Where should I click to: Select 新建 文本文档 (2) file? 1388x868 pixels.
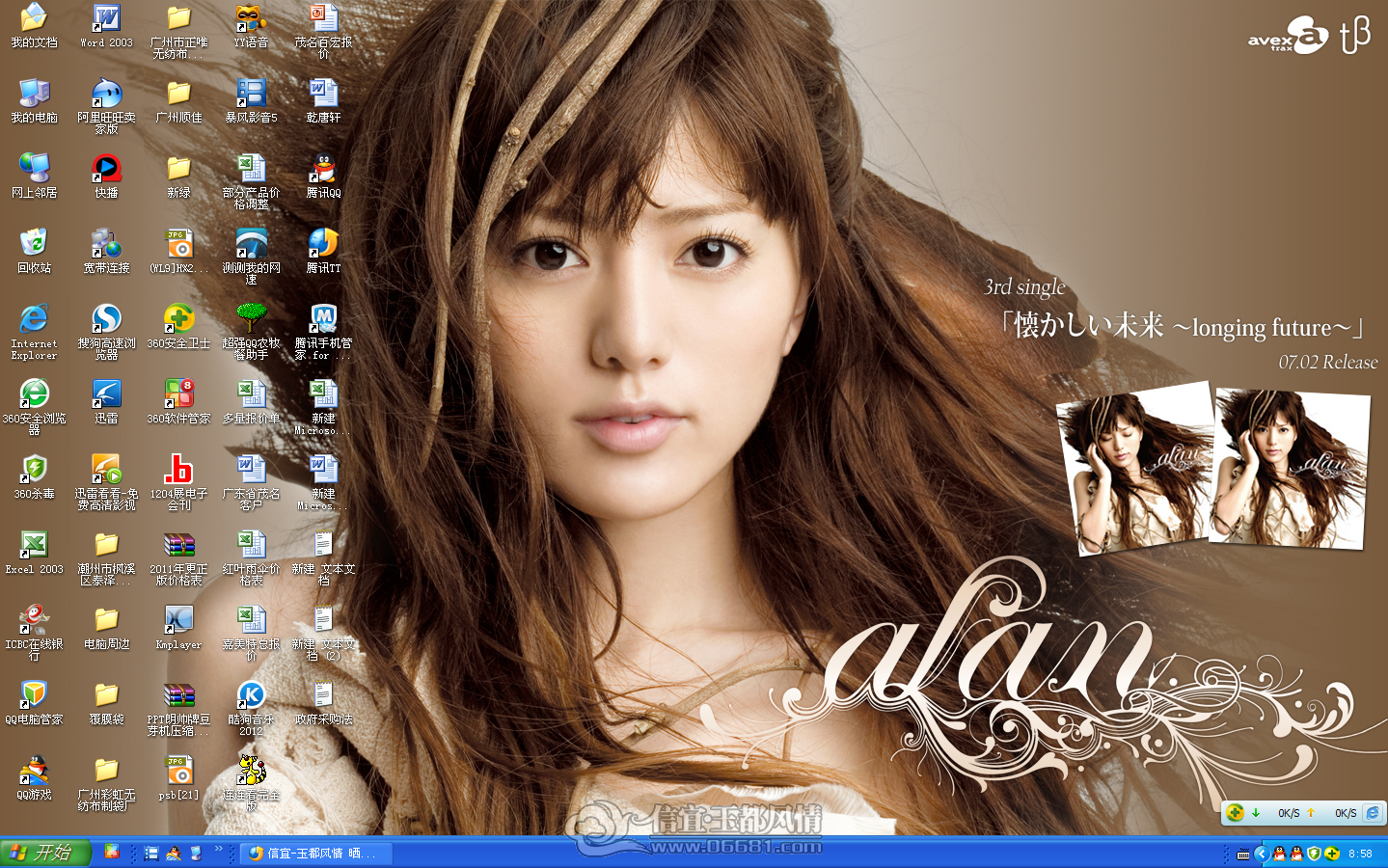323,634
